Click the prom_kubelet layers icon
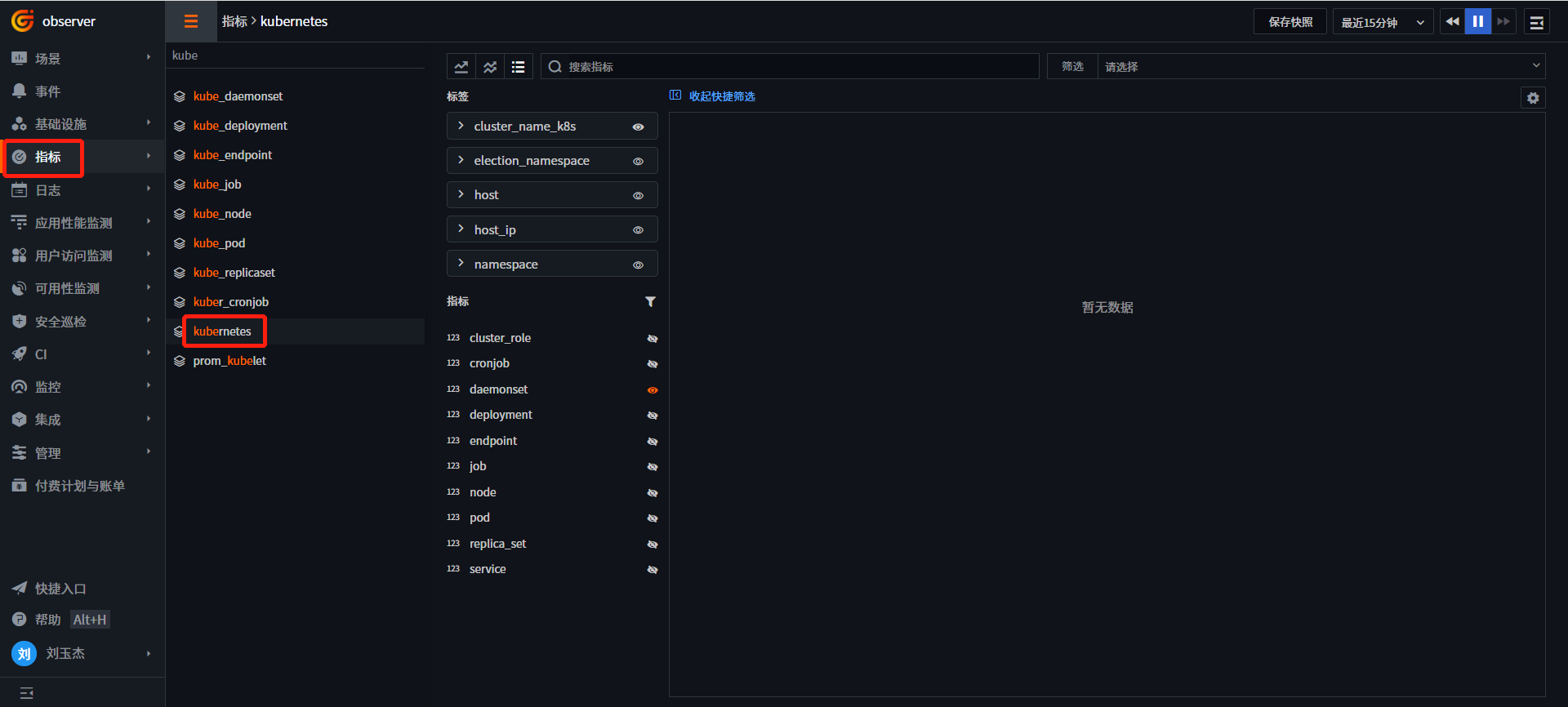 [180, 361]
